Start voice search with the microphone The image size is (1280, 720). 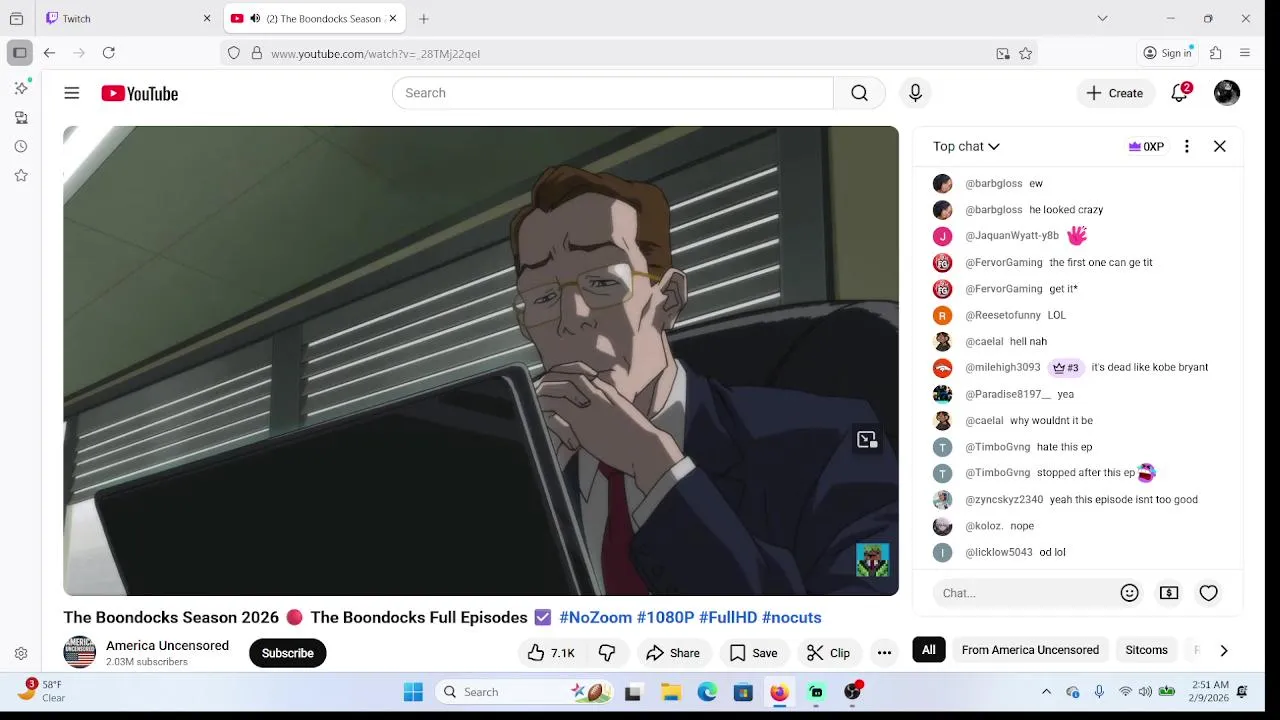click(x=915, y=93)
